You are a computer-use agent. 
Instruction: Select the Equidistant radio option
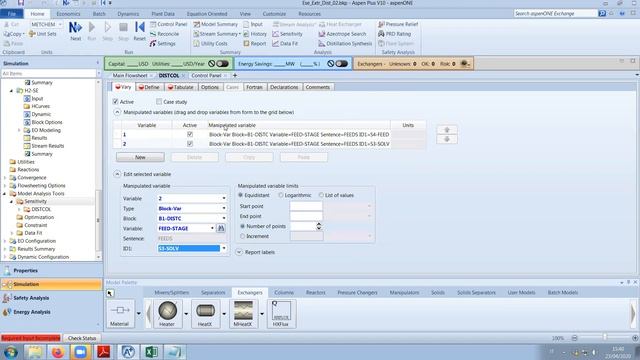pos(241,195)
